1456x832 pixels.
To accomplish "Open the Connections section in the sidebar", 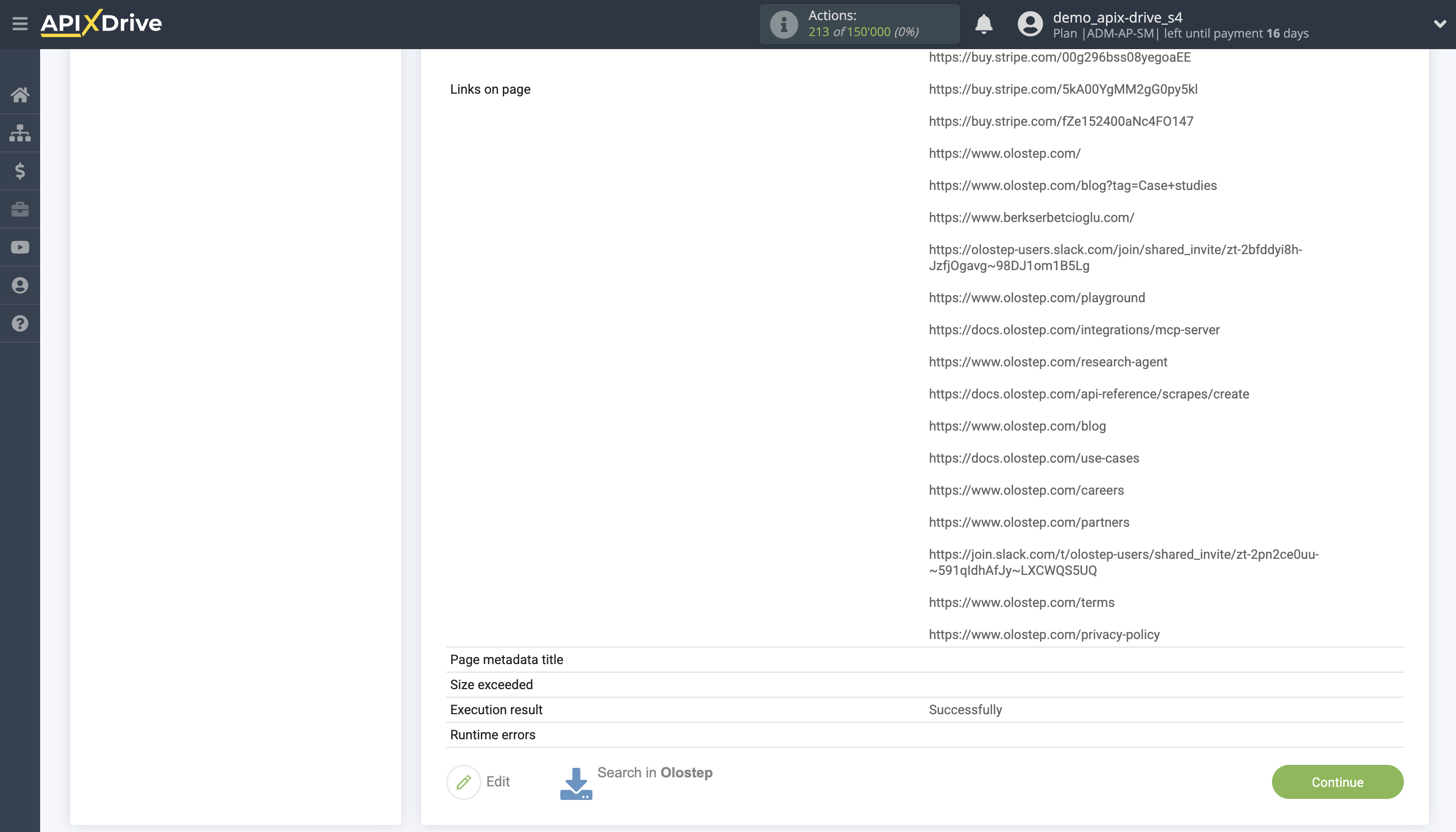I will [20, 133].
